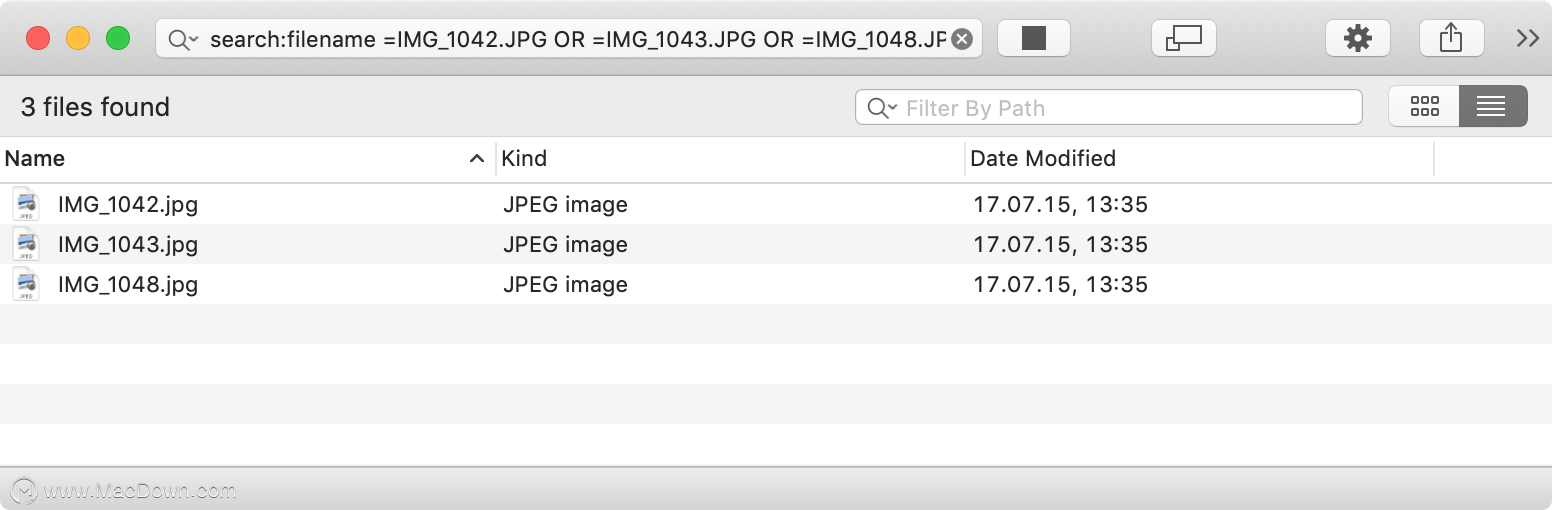The height and width of the screenshot is (510, 1552).
Task: Click the share toolbar button
Action: pos(1451,38)
